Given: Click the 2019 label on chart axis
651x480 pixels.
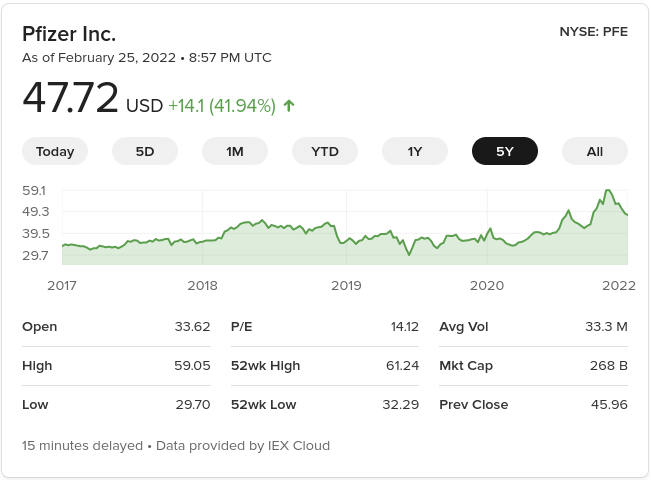Looking at the screenshot, I should 346,285.
